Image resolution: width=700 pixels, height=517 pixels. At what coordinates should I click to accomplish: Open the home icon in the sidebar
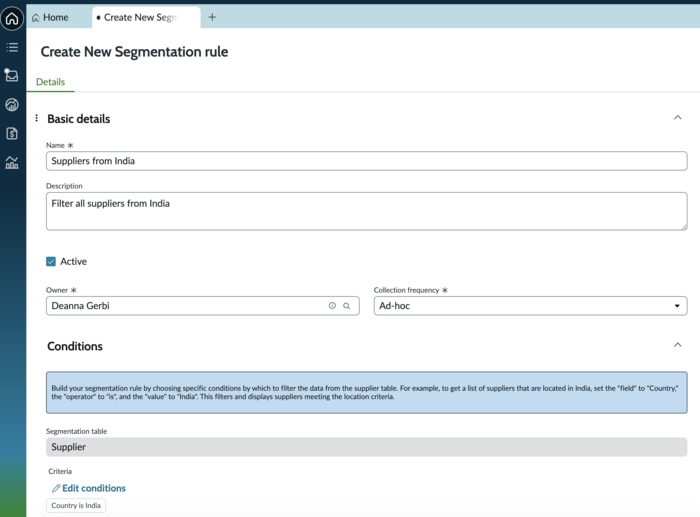coord(12,19)
